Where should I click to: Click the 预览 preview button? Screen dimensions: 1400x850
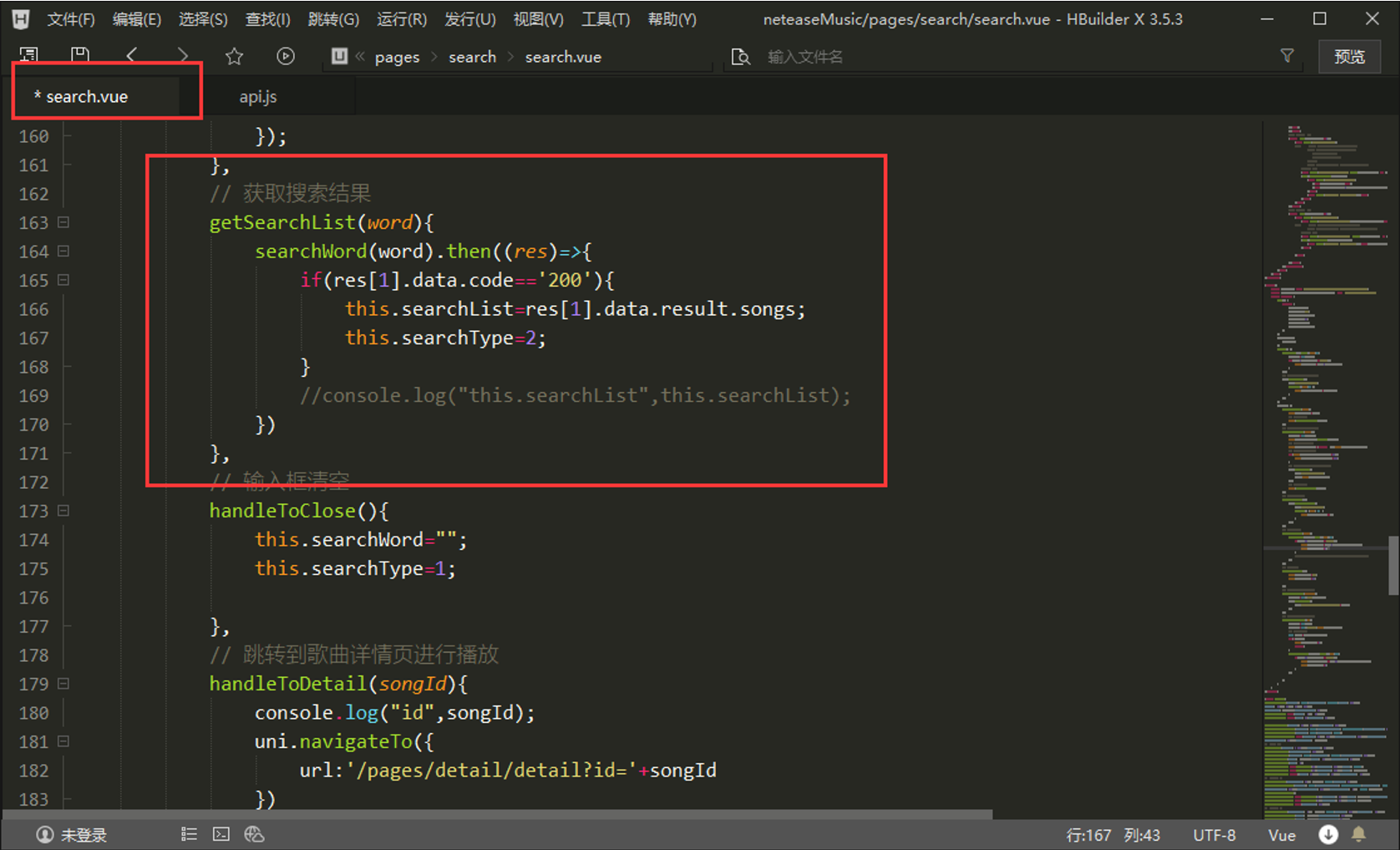tap(1349, 57)
